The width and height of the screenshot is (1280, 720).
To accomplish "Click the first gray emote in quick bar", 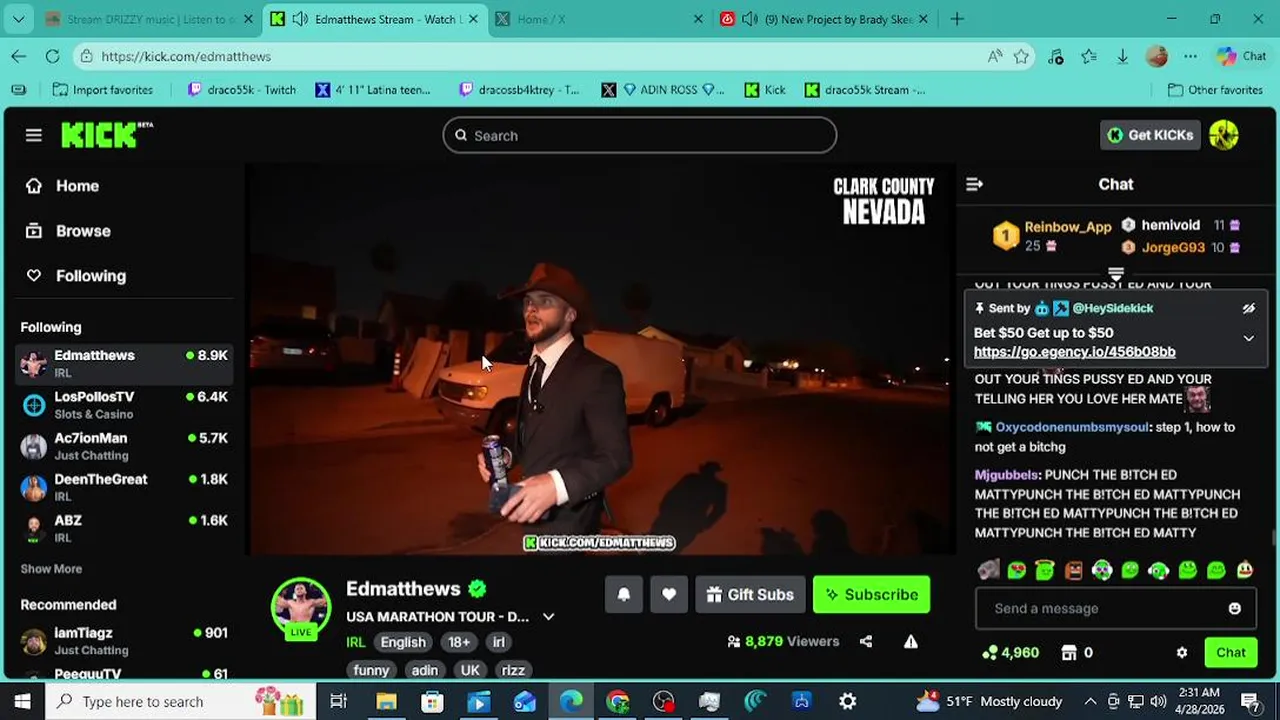I will pos(988,570).
